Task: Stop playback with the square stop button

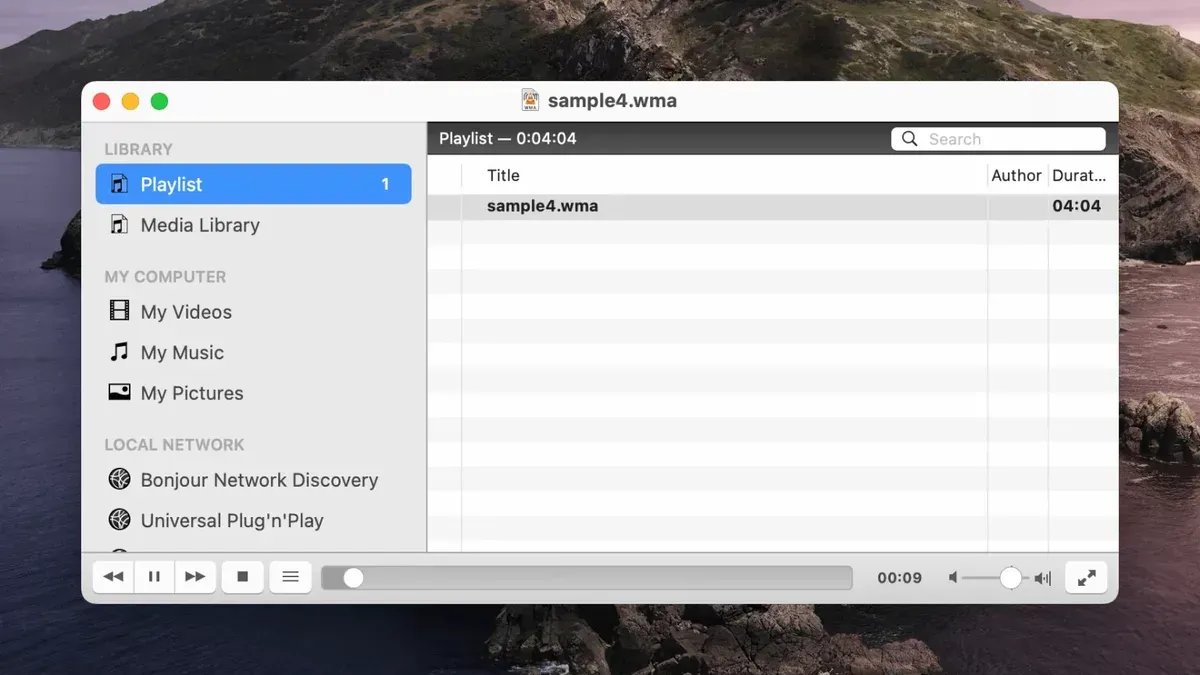Action: coord(242,577)
